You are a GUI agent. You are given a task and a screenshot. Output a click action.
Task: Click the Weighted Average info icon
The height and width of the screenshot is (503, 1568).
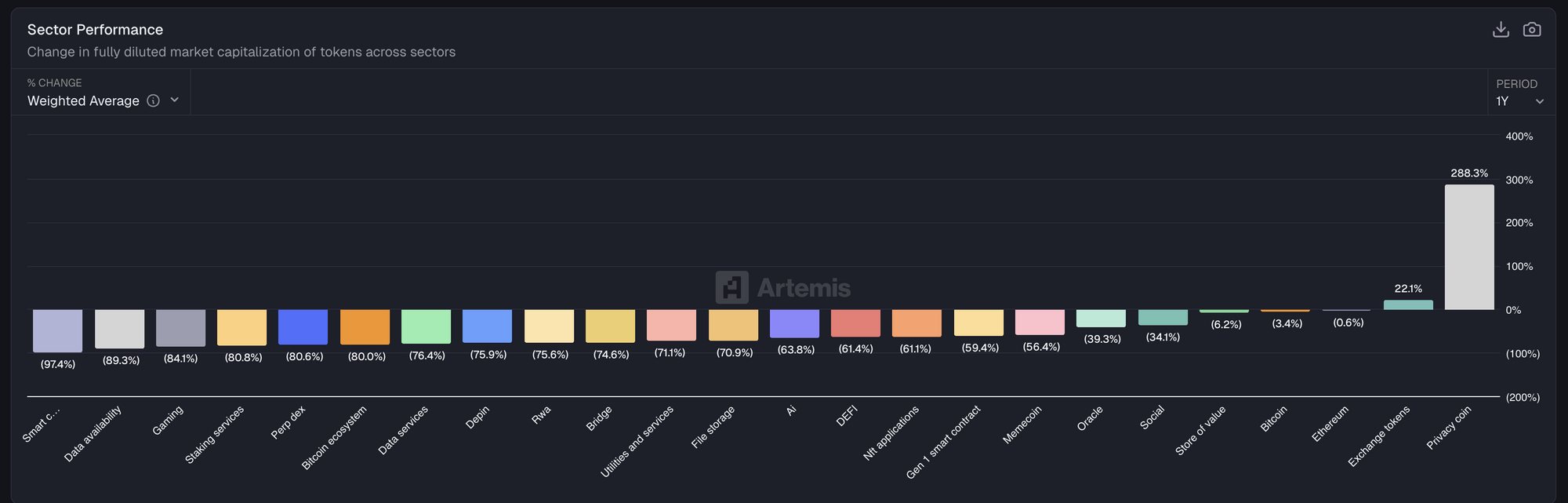[154, 100]
